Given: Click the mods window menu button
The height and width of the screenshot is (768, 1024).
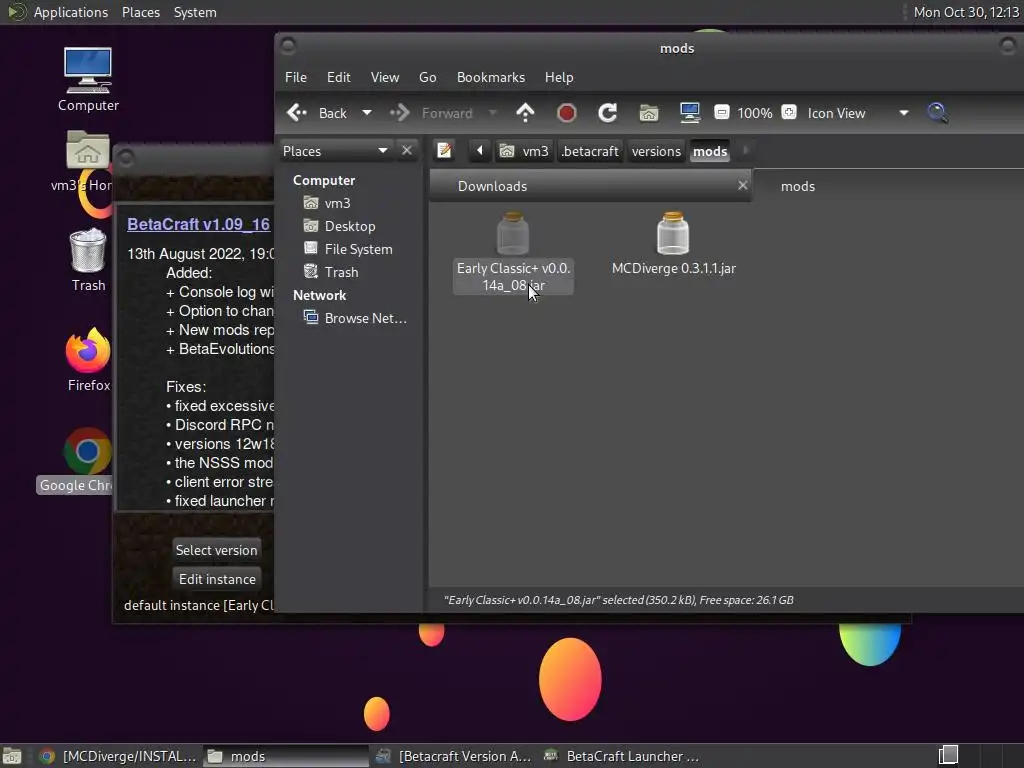Looking at the screenshot, I should pyautogui.click(x=288, y=46).
